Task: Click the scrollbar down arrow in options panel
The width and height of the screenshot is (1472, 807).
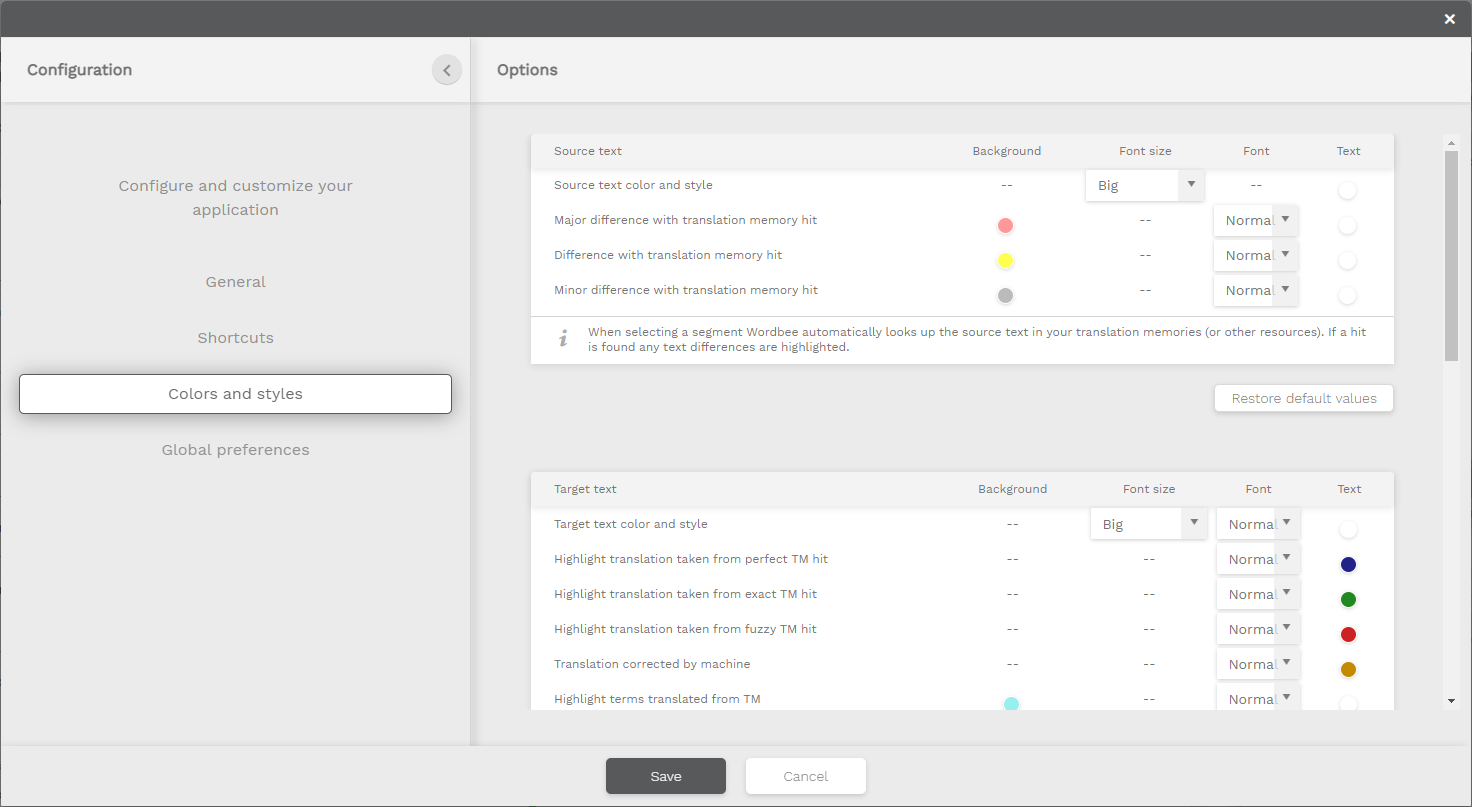Action: click(1451, 701)
